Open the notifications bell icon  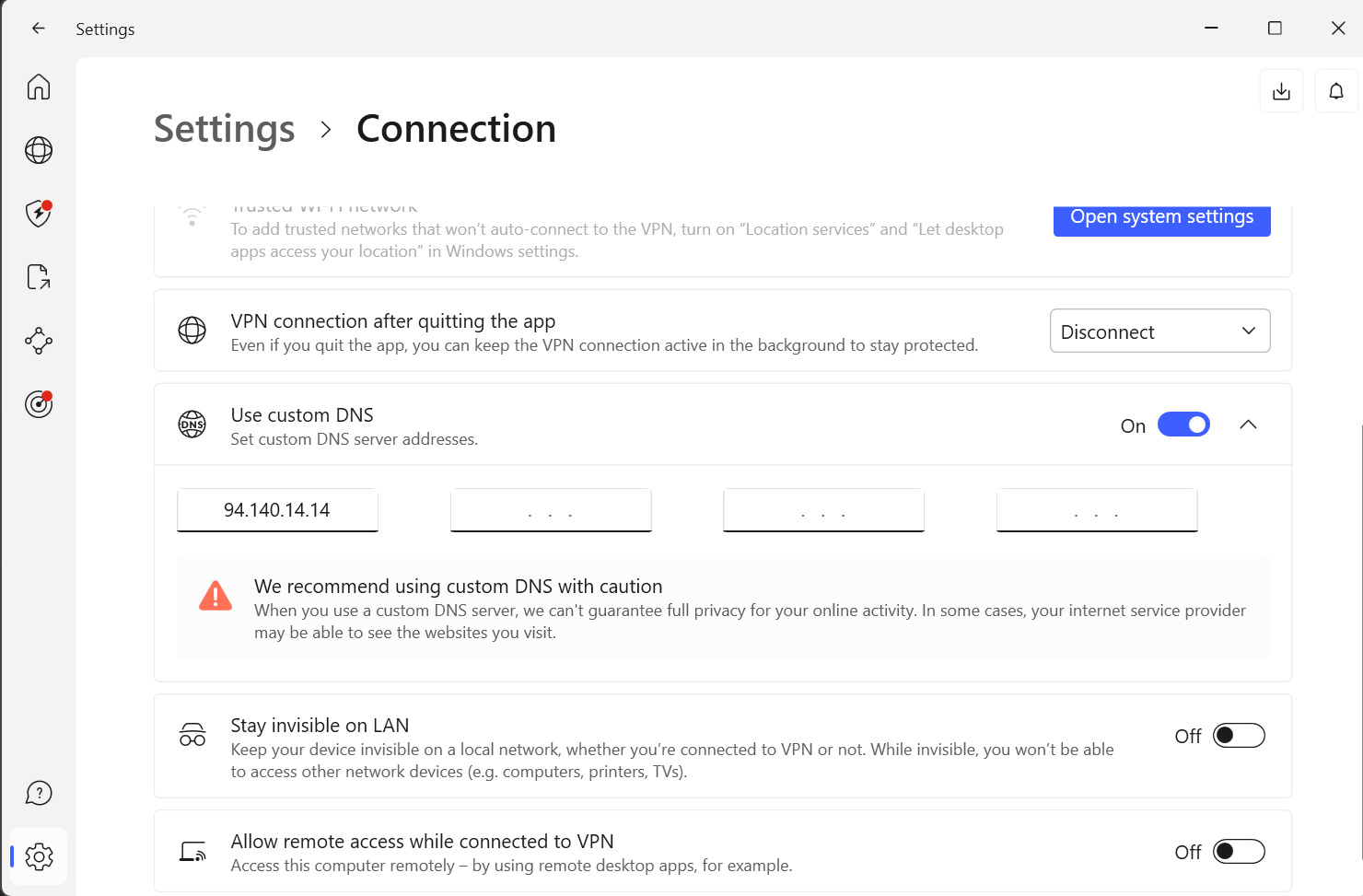tap(1336, 91)
